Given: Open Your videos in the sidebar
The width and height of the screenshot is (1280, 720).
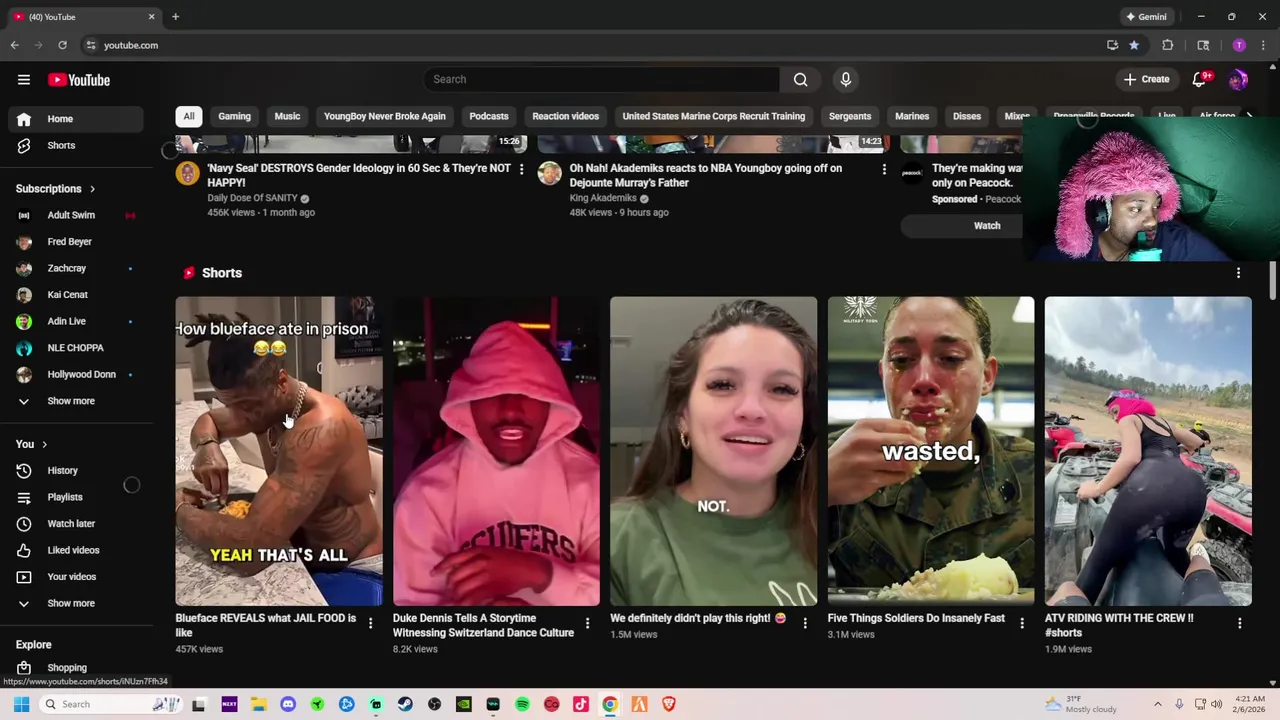Looking at the screenshot, I should (x=76, y=577).
